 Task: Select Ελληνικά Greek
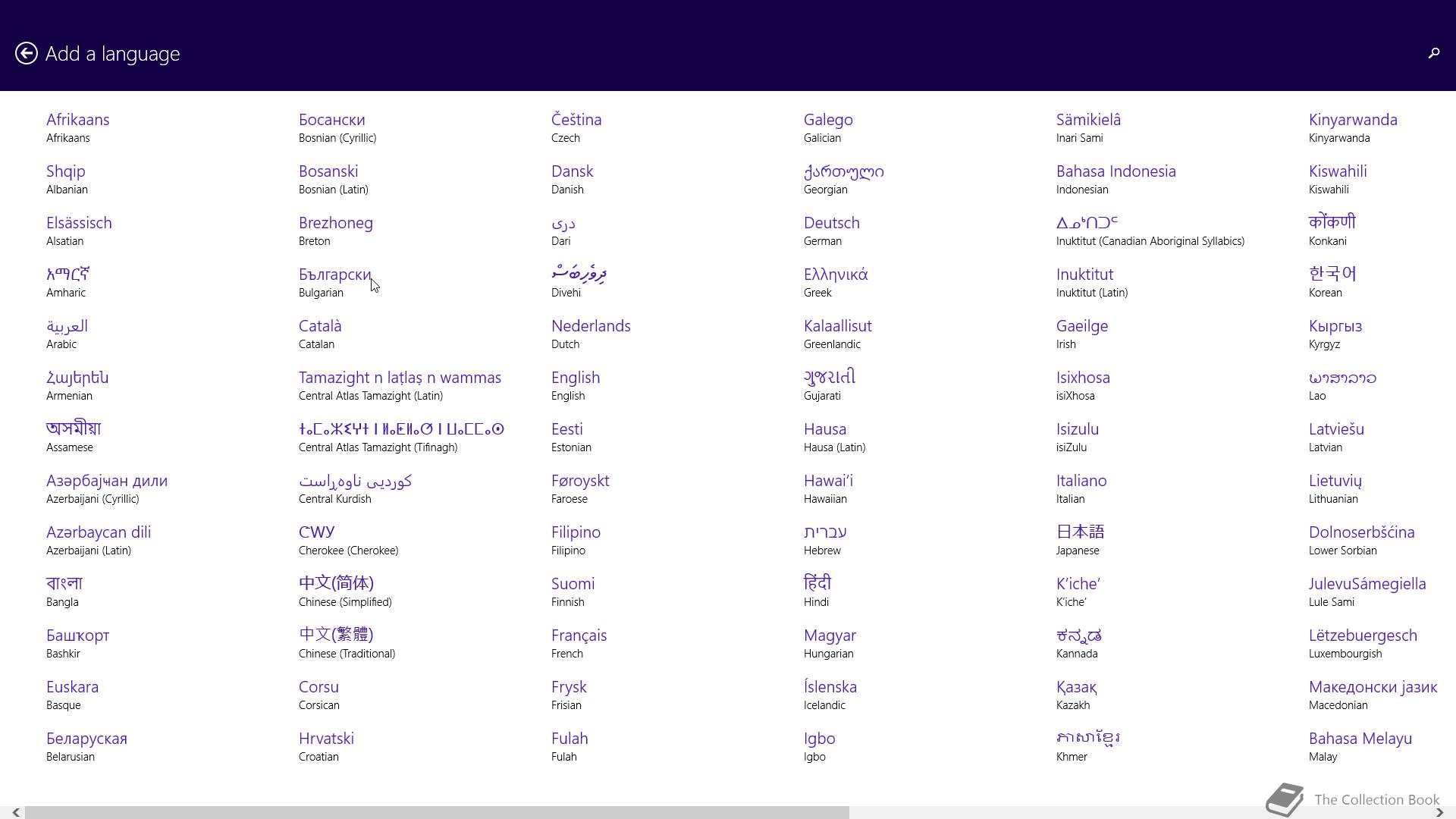pyautogui.click(x=836, y=283)
